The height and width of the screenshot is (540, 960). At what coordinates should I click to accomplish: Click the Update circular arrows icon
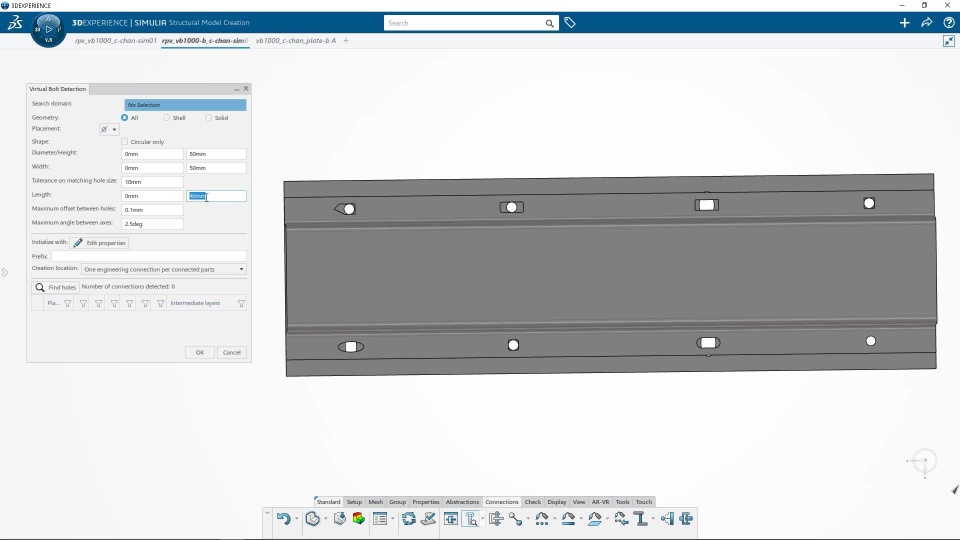coord(408,519)
